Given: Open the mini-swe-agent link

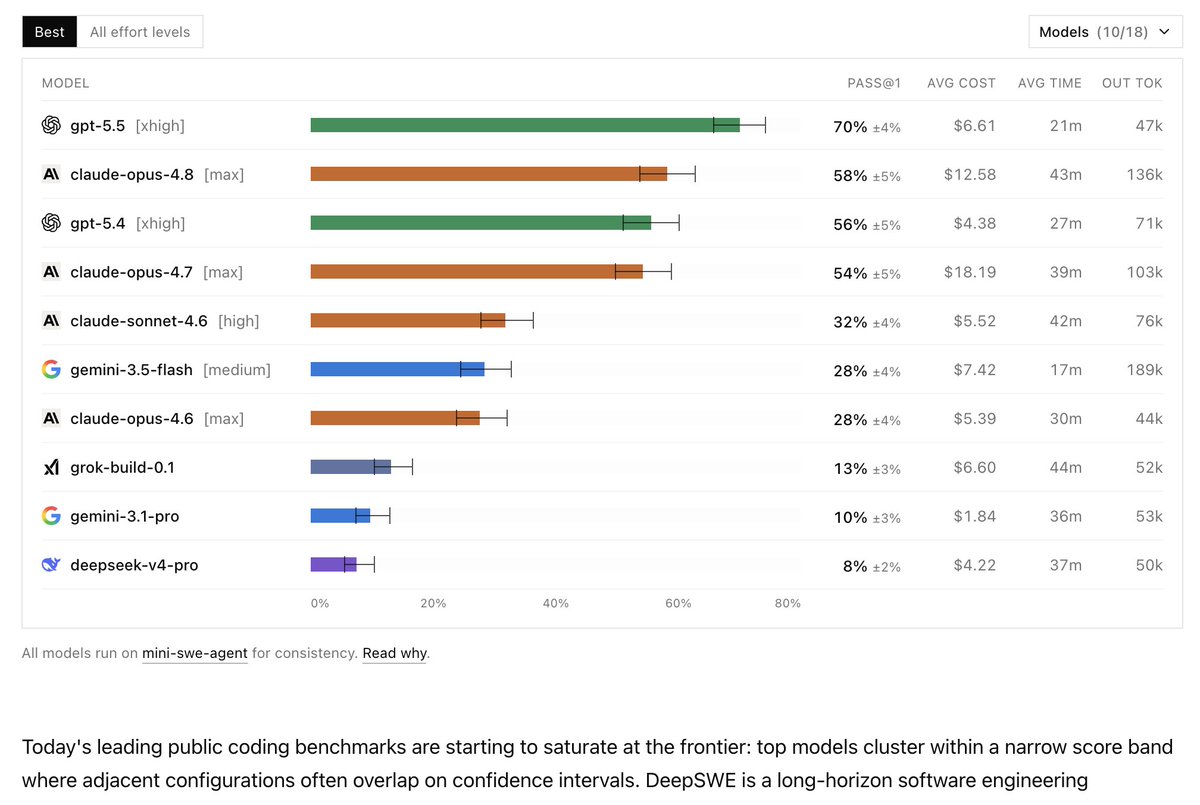Looking at the screenshot, I should [195, 653].
